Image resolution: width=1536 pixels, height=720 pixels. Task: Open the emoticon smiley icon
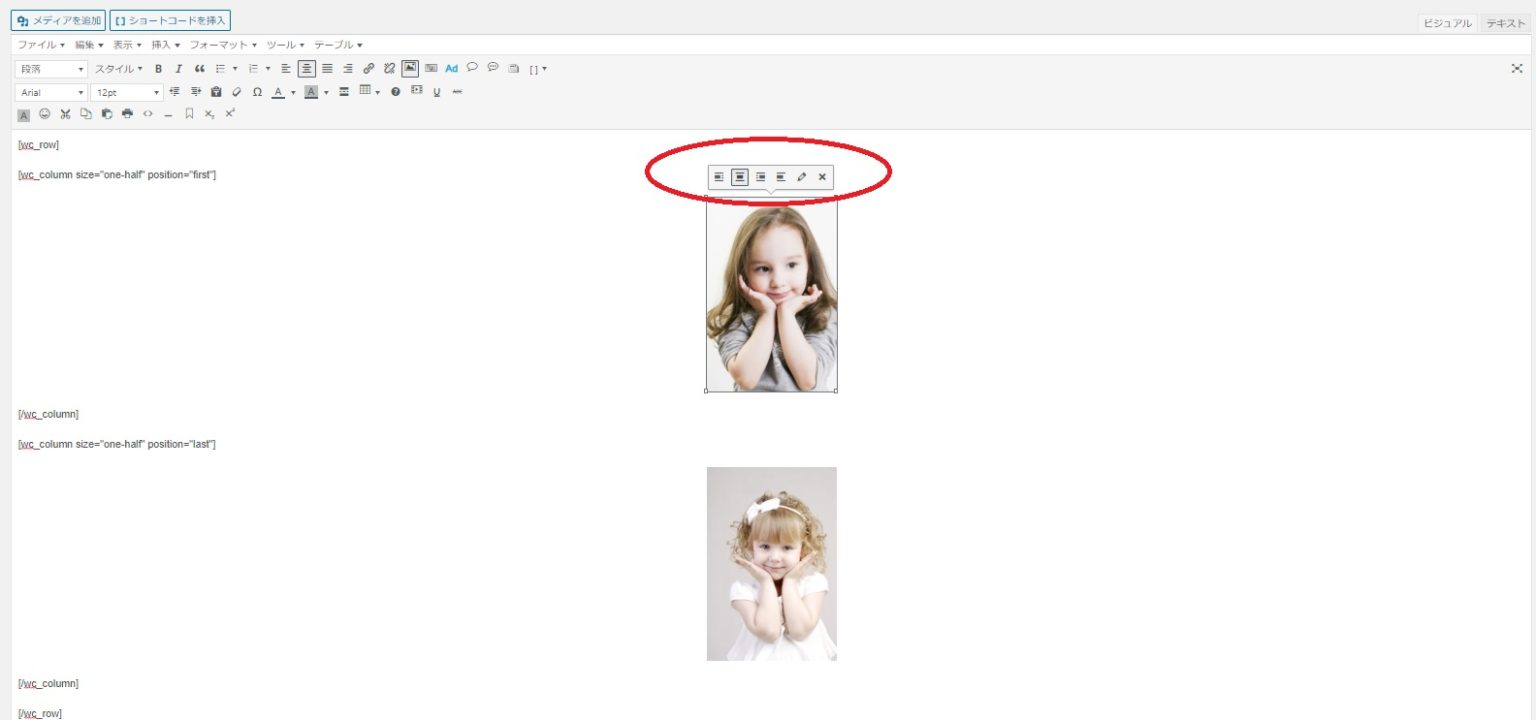pyautogui.click(x=44, y=114)
